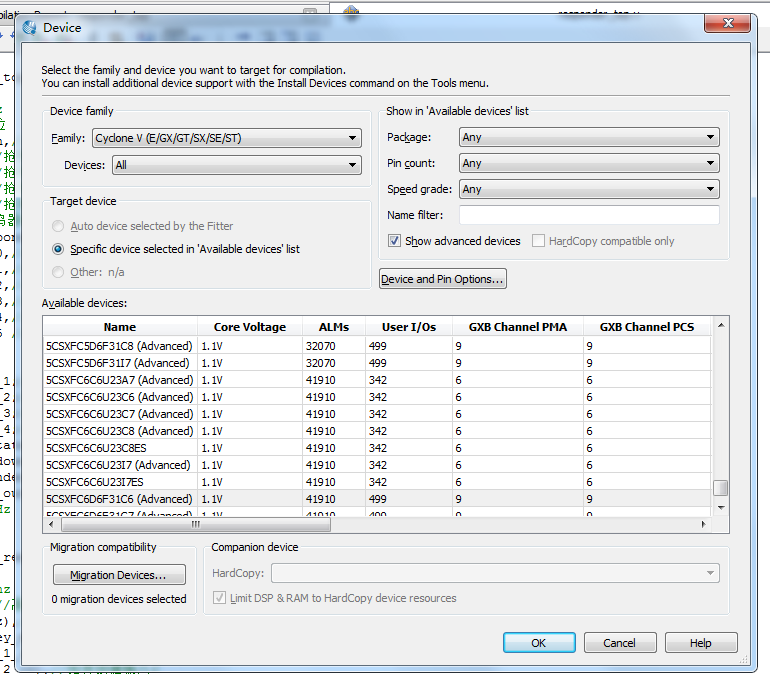The image size is (770, 674).
Task: Open the Devices dropdown set to All
Action: tap(237, 165)
